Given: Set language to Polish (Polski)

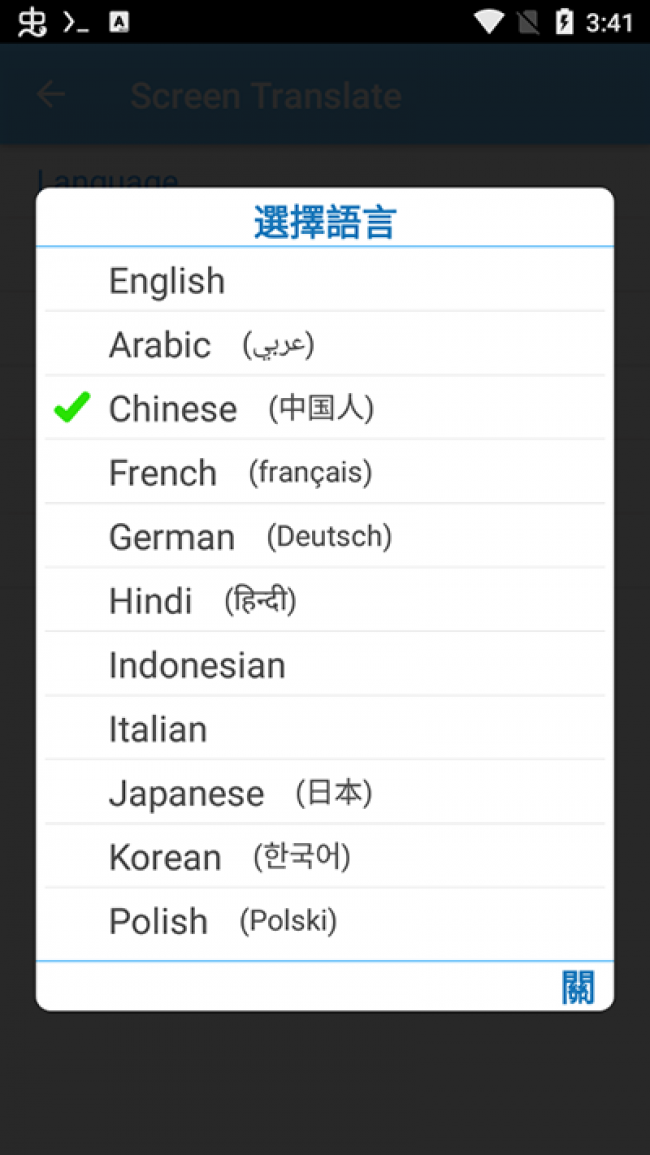Looking at the screenshot, I should pyautogui.click(x=324, y=920).
